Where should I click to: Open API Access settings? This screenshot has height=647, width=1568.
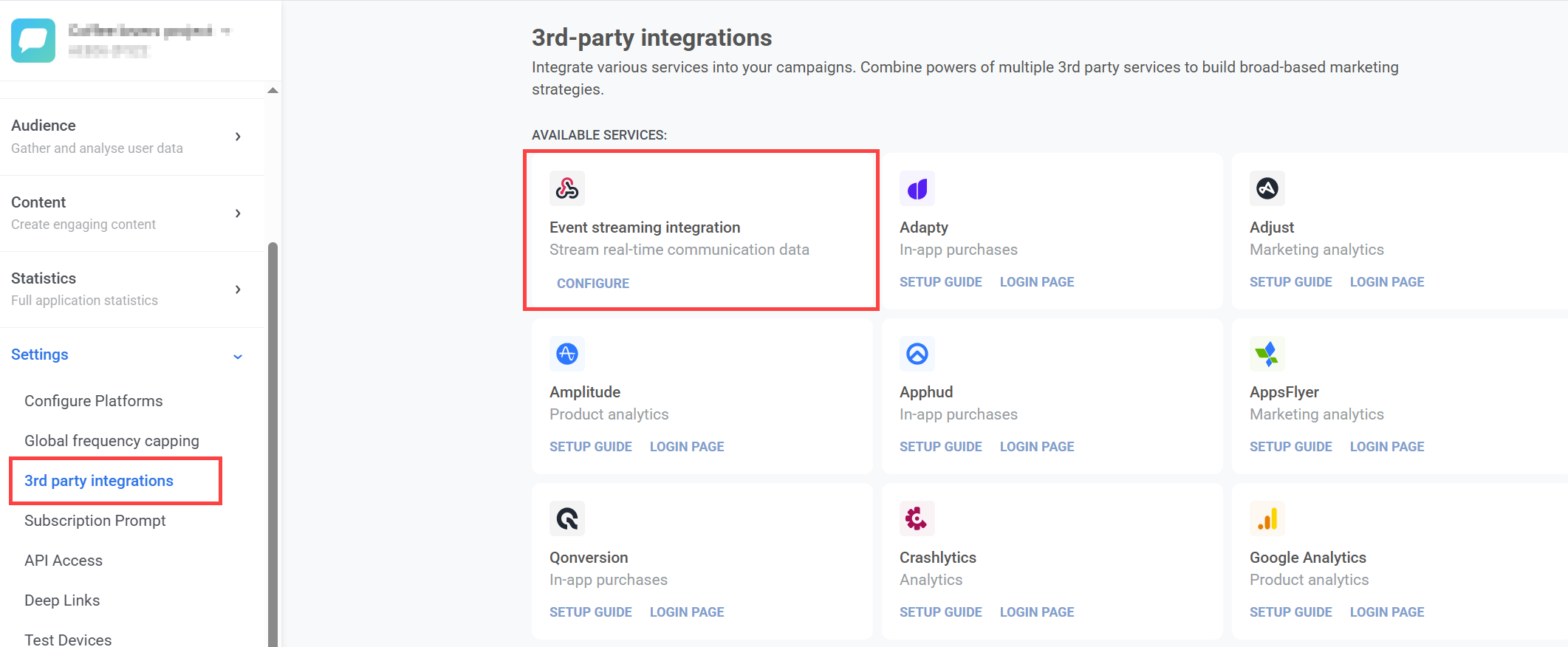(x=64, y=561)
